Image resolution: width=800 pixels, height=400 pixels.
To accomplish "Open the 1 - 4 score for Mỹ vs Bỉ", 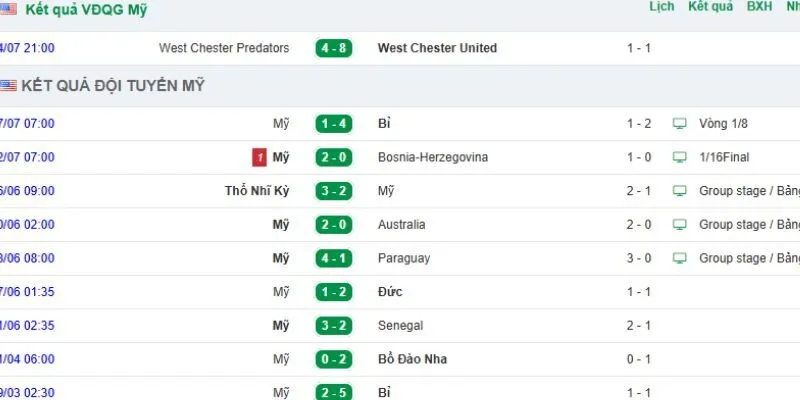I will pyautogui.click(x=334, y=123).
